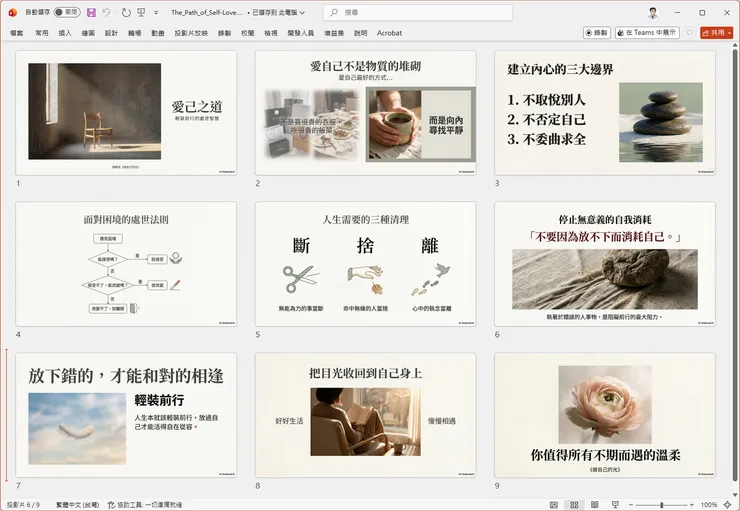Click slide counter 投影片 6 / 9 in status bar

tap(24, 505)
